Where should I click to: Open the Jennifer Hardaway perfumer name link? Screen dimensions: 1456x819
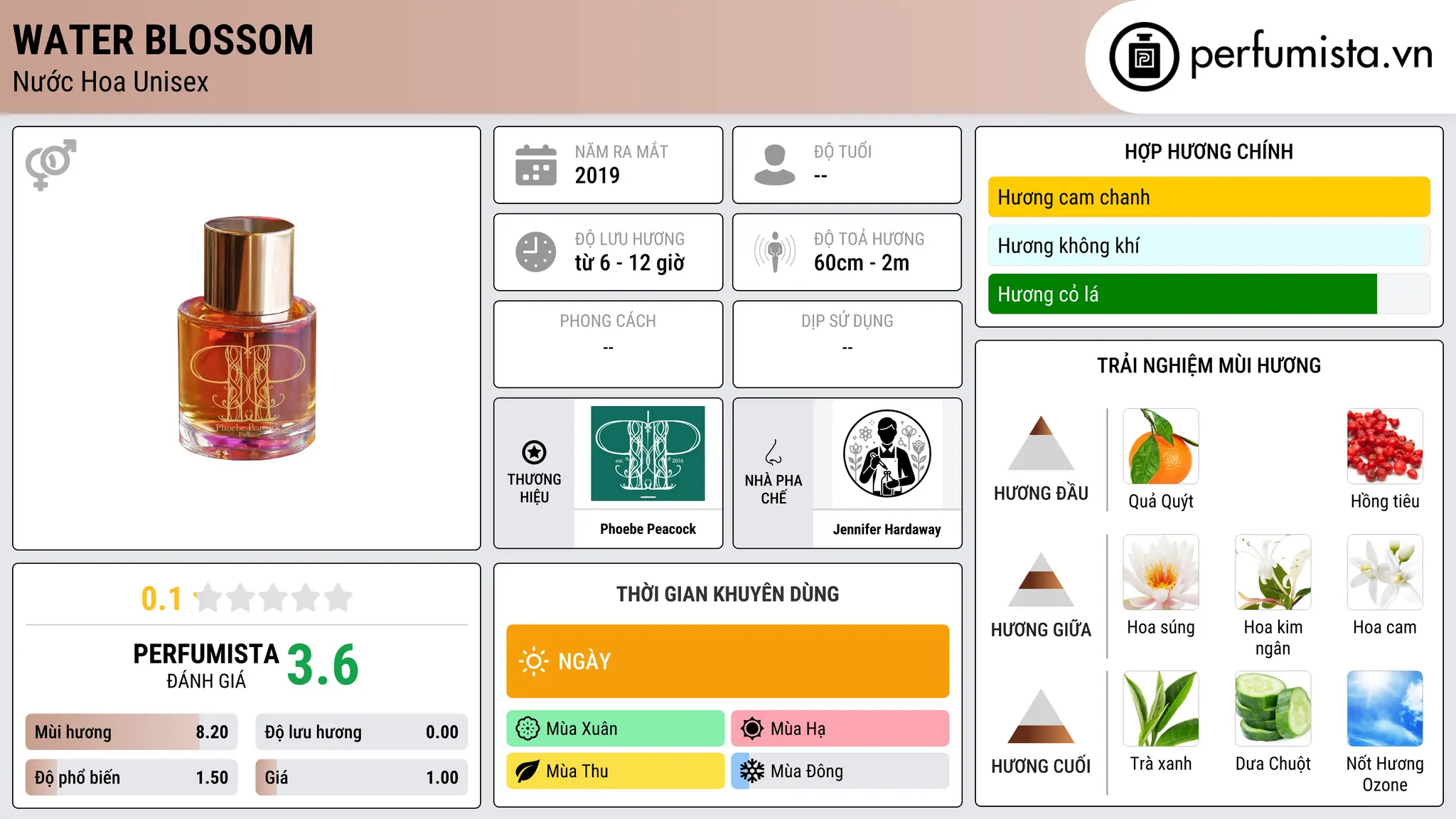[887, 530]
